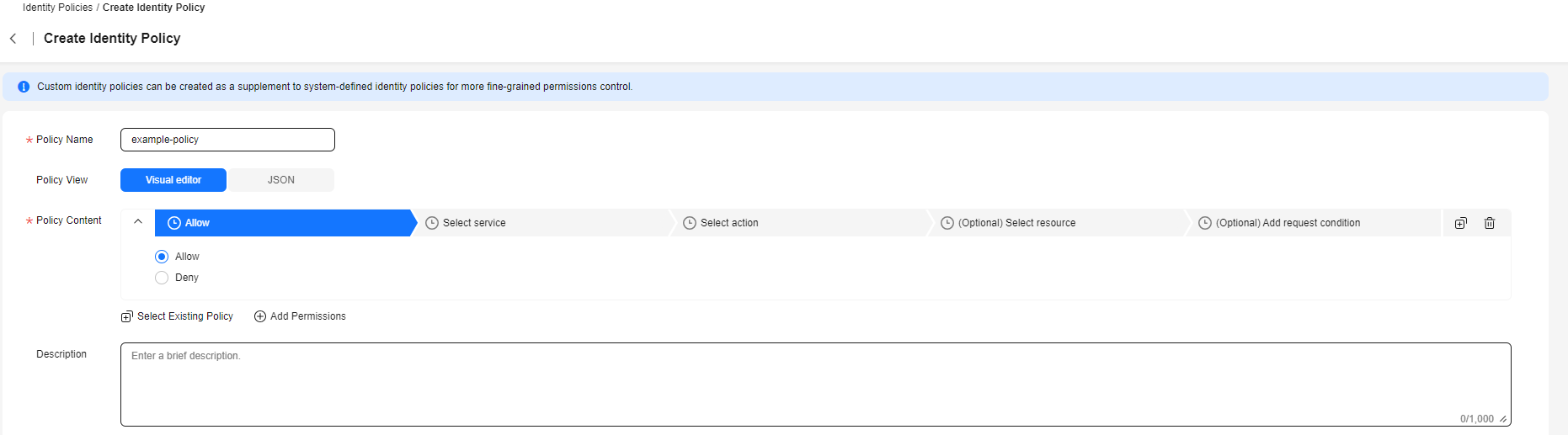Duplicate the policy statement with copy icon
Image resolution: width=1568 pixels, height=435 pixels.
tap(1461, 223)
